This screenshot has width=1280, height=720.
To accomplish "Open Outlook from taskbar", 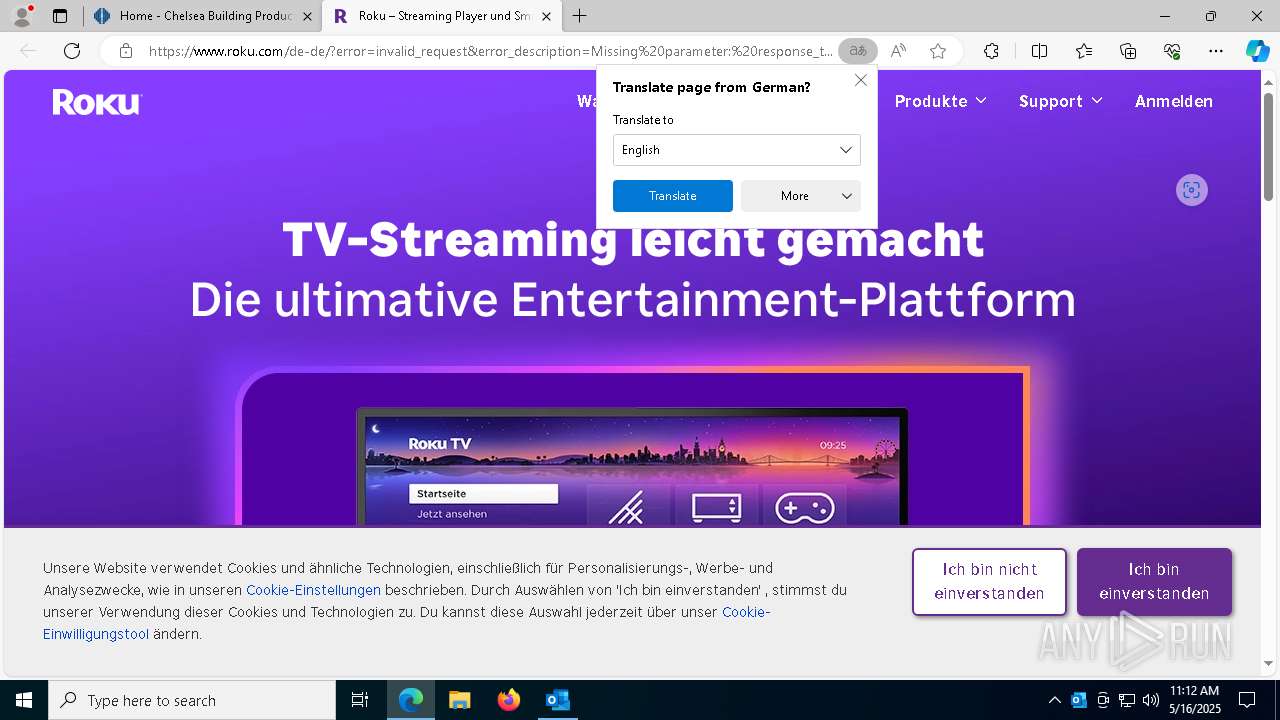I will tap(557, 700).
